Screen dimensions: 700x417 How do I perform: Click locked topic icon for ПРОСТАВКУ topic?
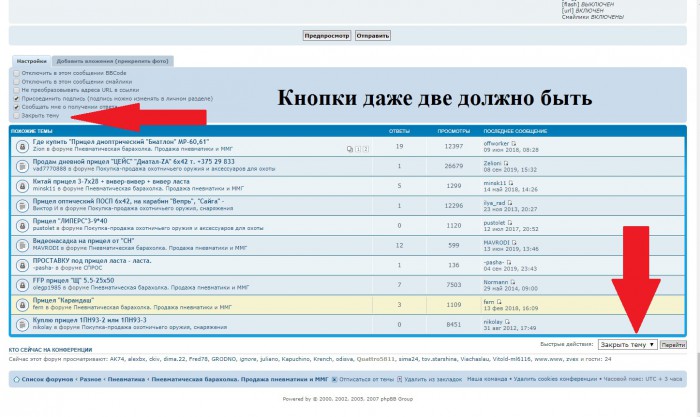pyautogui.click(x=22, y=265)
